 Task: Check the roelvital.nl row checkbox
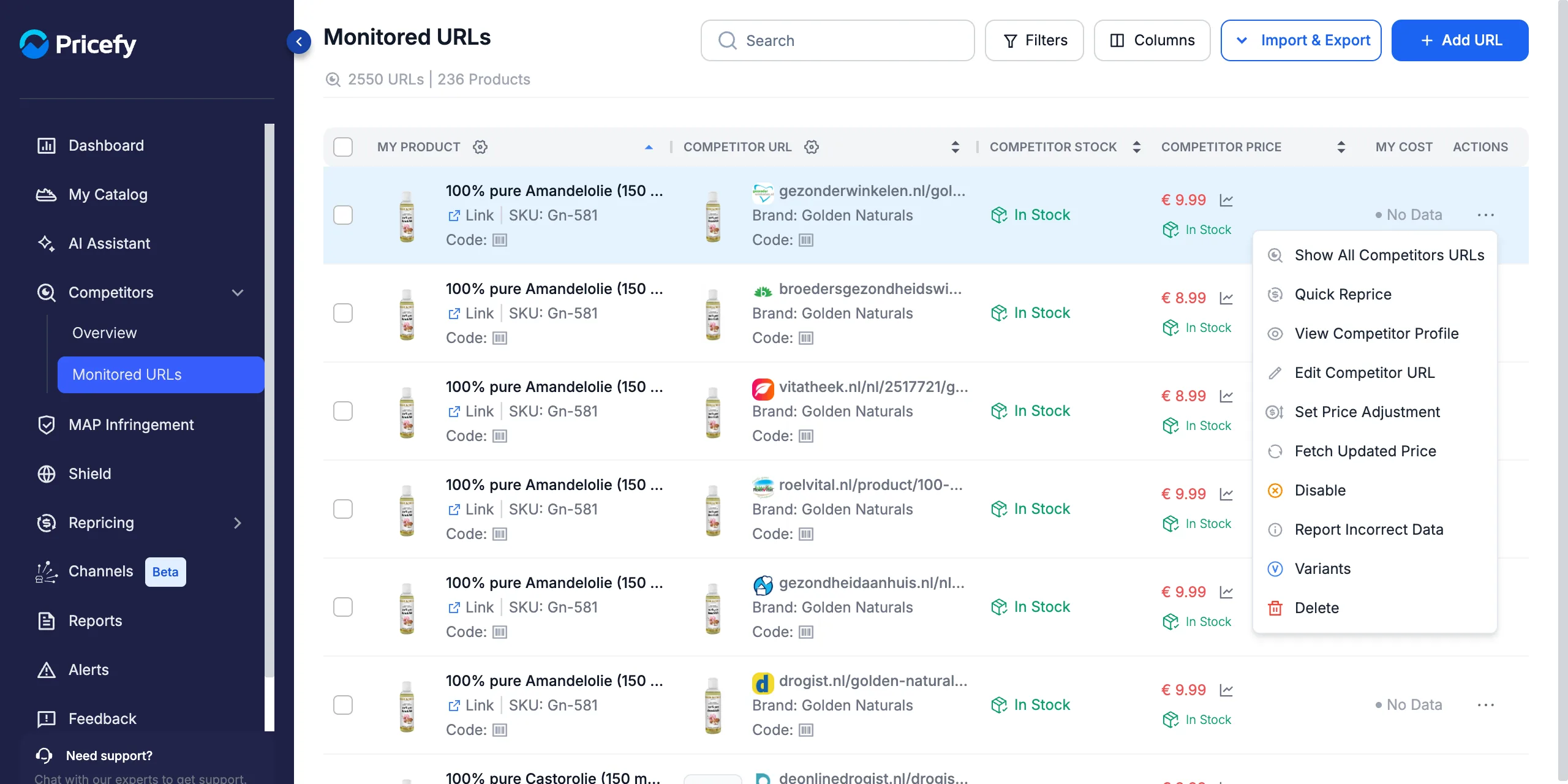[x=343, y=509]
